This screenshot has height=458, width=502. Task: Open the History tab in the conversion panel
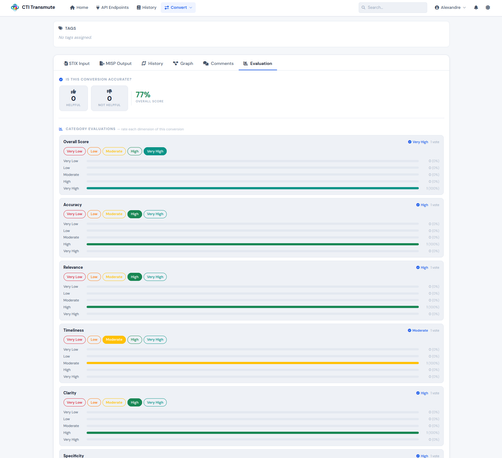click(x=152, y=63)
